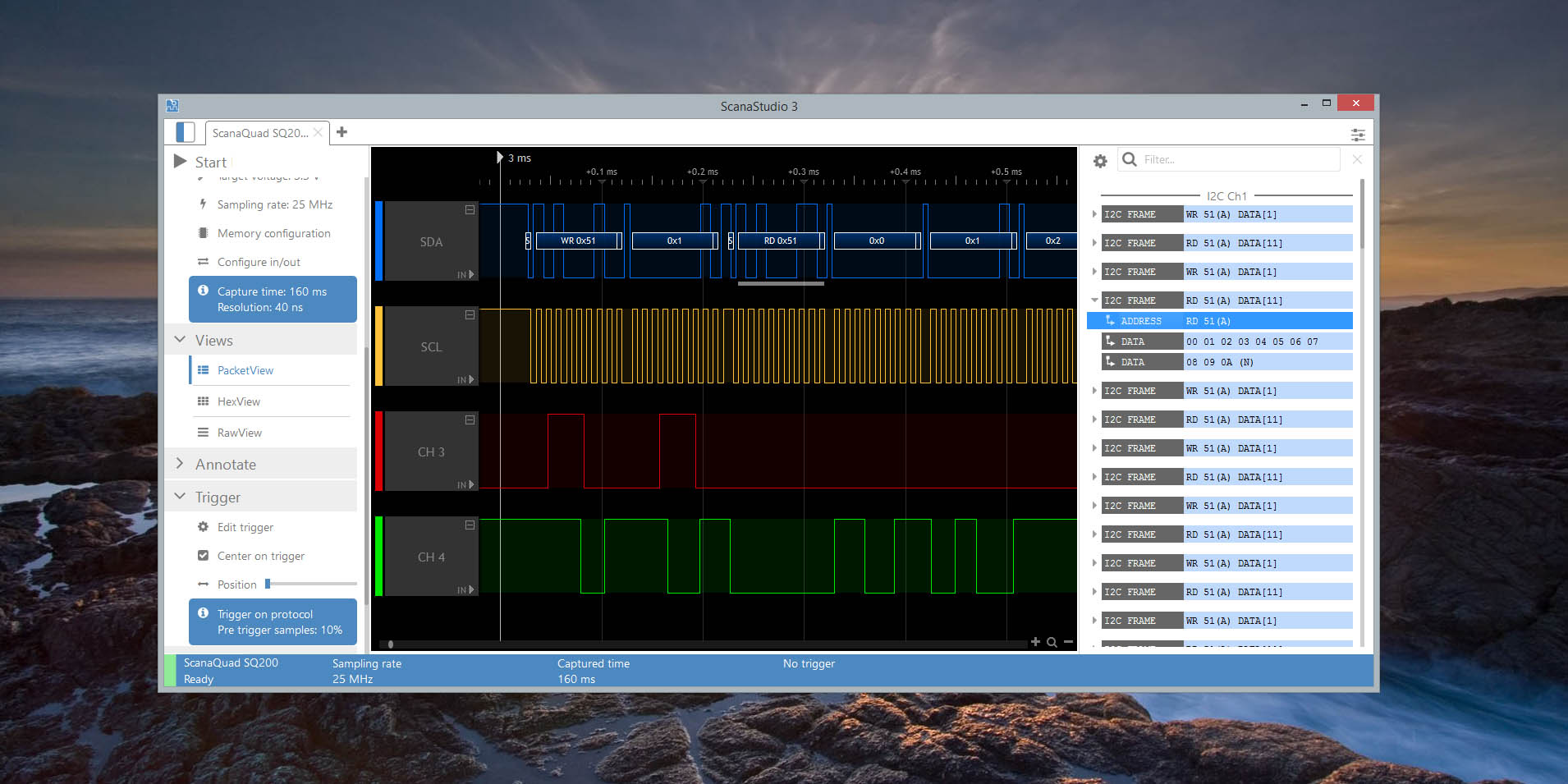Open the workspace settings sliders icon

[1359, 134]
